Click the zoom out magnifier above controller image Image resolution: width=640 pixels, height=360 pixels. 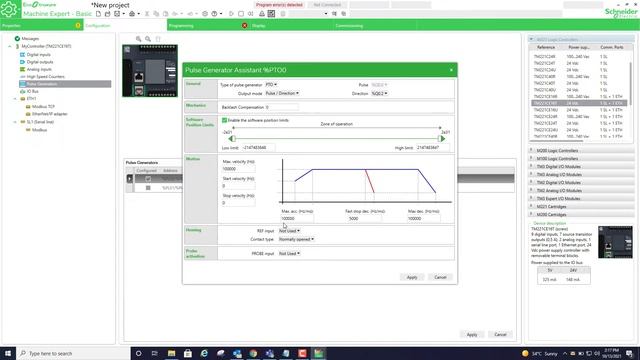click(x=148, y=39)
